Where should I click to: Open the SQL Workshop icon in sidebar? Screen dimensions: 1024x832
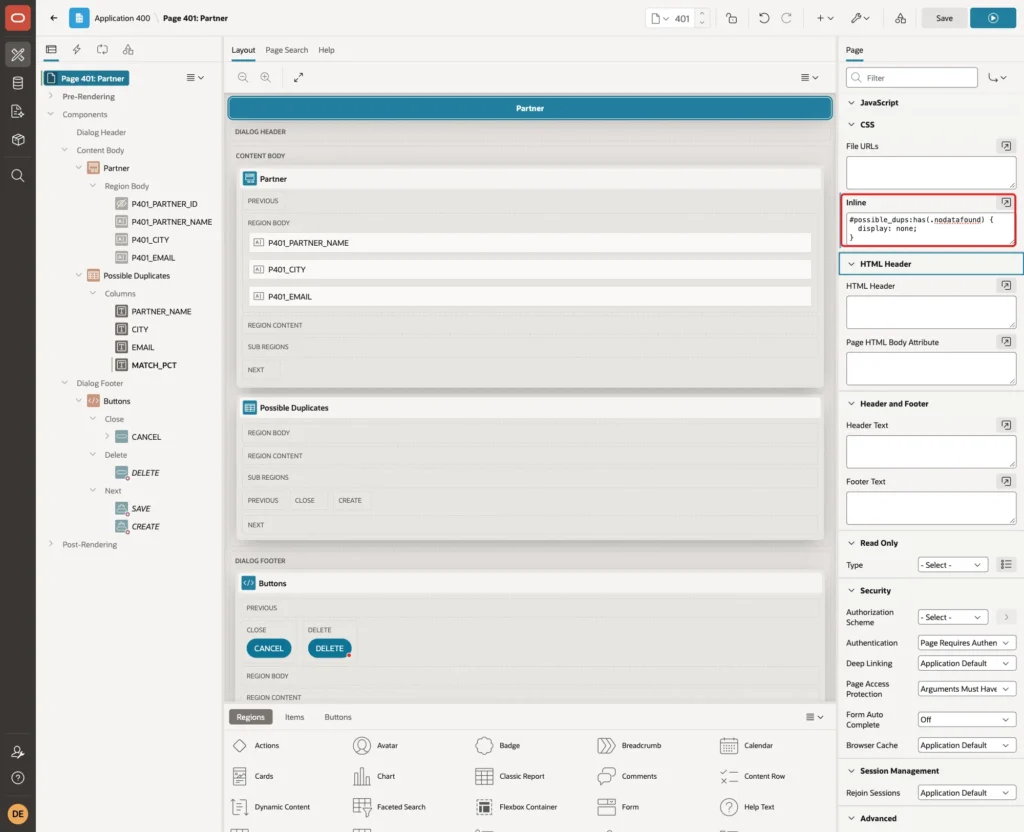(18, 83)
